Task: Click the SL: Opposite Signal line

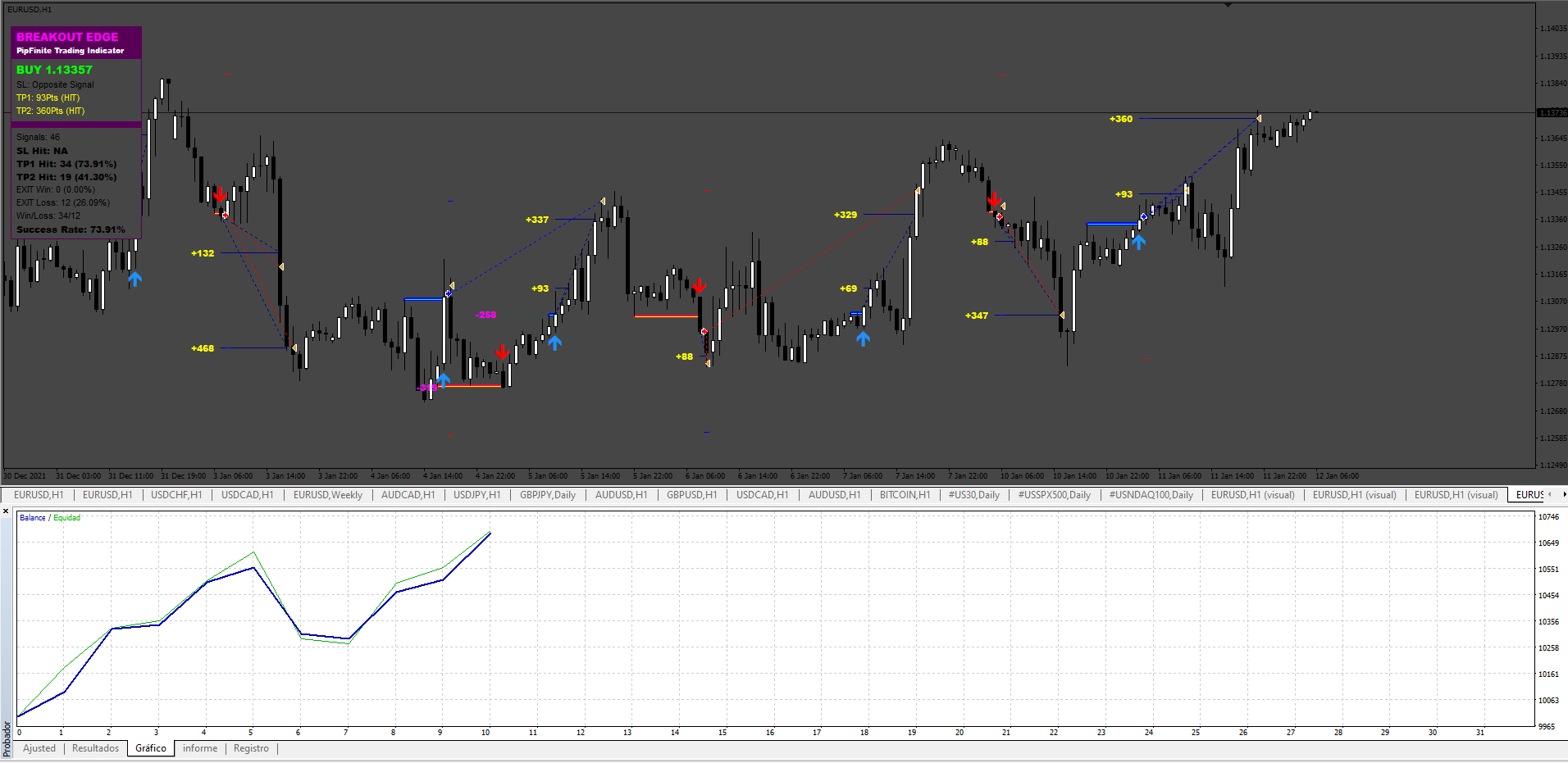Action: (55, 84)
